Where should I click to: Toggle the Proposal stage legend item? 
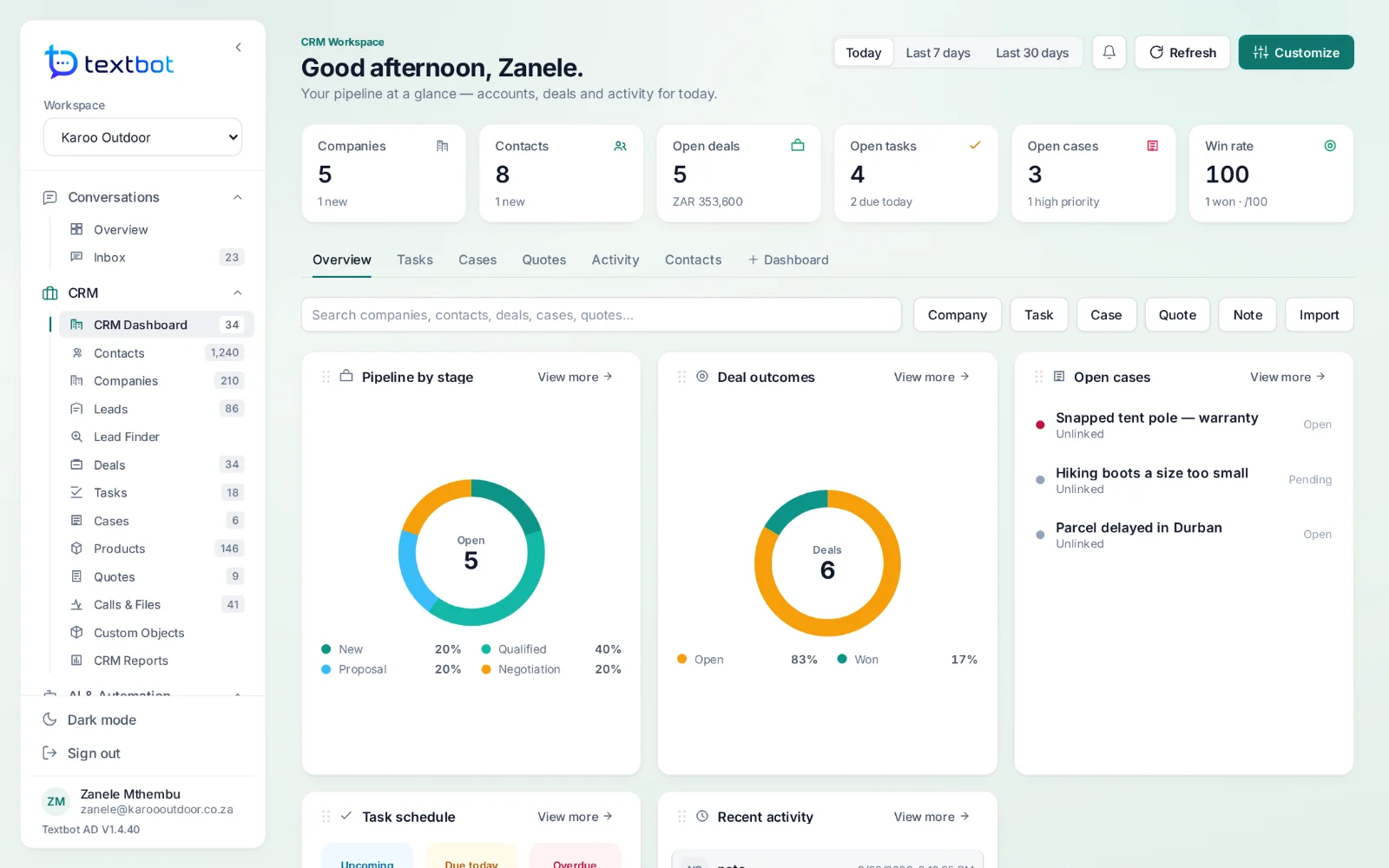click(391, 669)
